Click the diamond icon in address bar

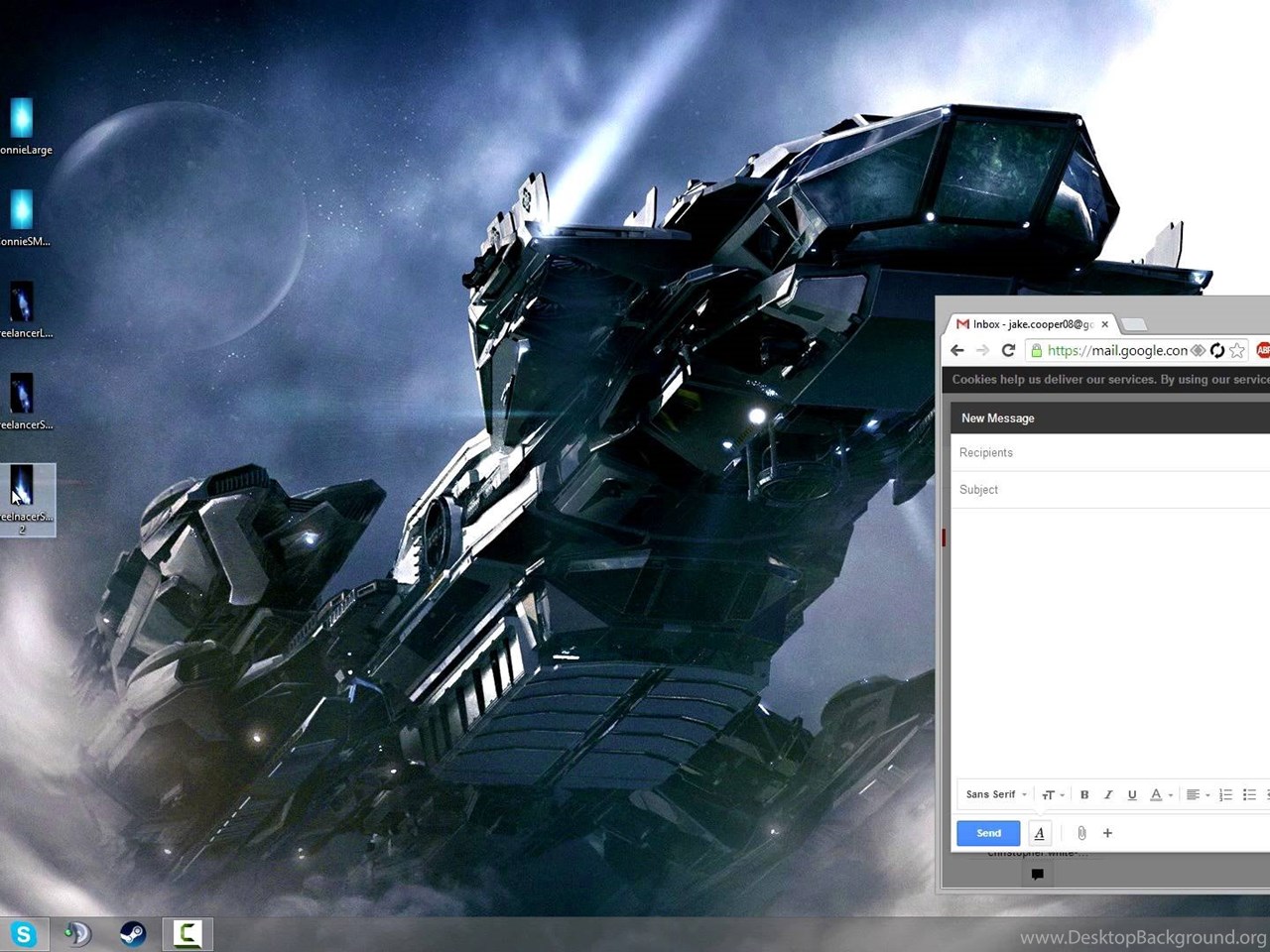(x=1199, y=350)
